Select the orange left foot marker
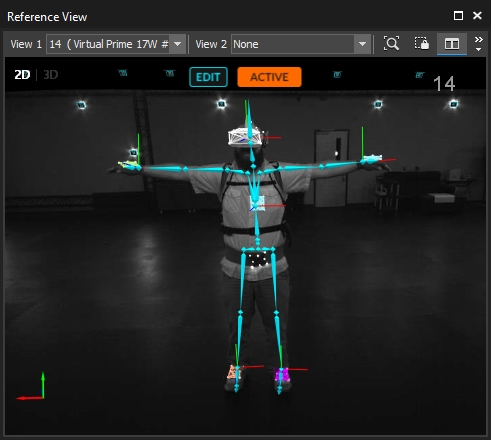The image size is (491, 440). point(233,372)
